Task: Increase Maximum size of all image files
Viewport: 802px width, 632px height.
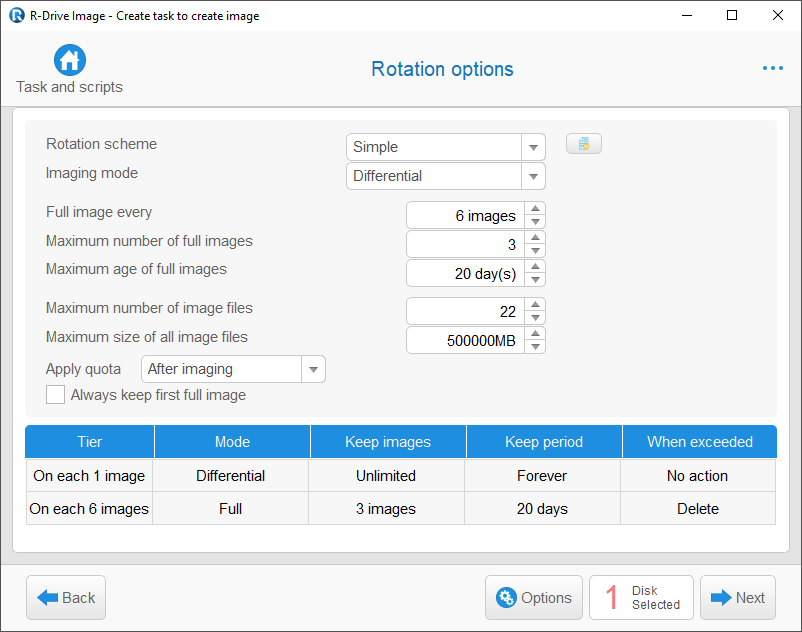Action: pos(535,334)
